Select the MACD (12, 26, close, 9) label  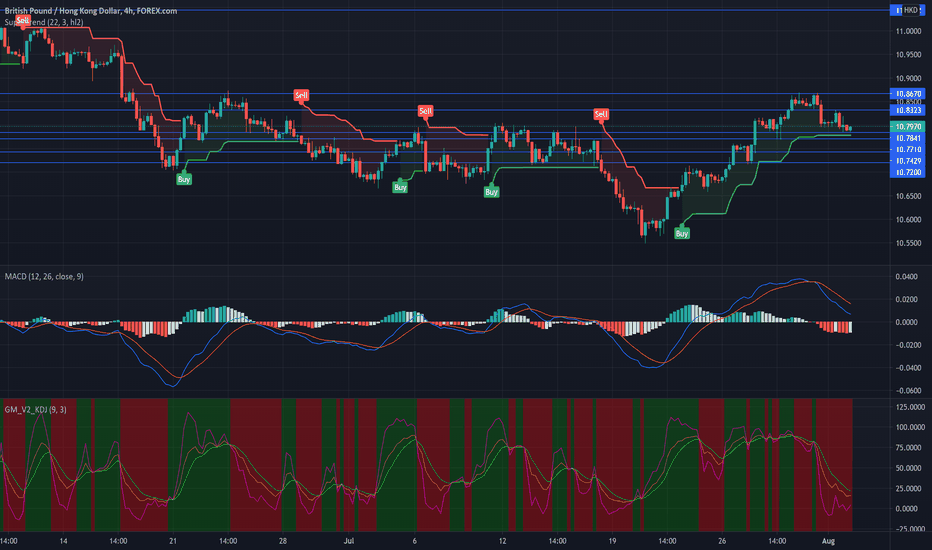[44, 276]
